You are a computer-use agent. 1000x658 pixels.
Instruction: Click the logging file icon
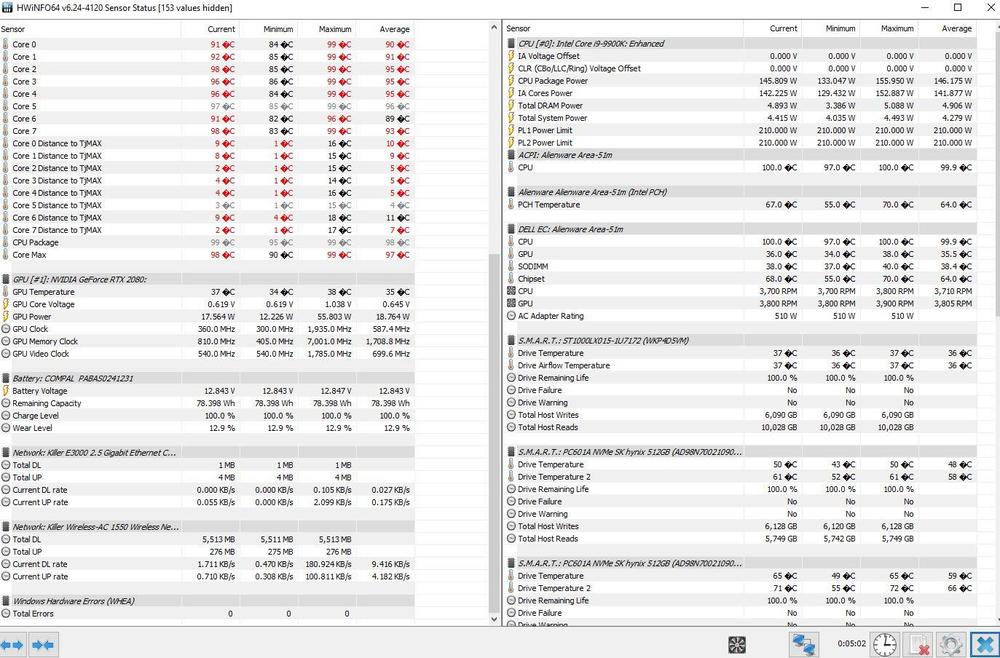tap(918, 644)
